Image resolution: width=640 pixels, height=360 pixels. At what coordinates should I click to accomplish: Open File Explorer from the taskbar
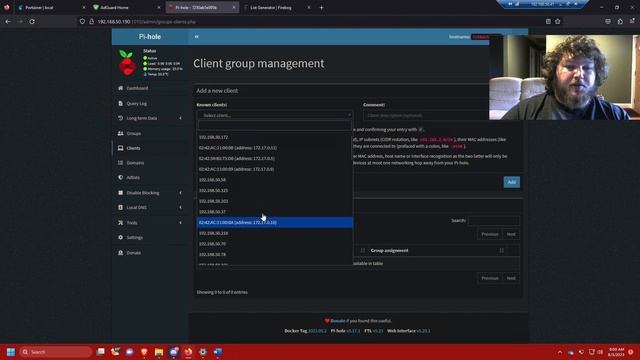click(x=159, y=352)
